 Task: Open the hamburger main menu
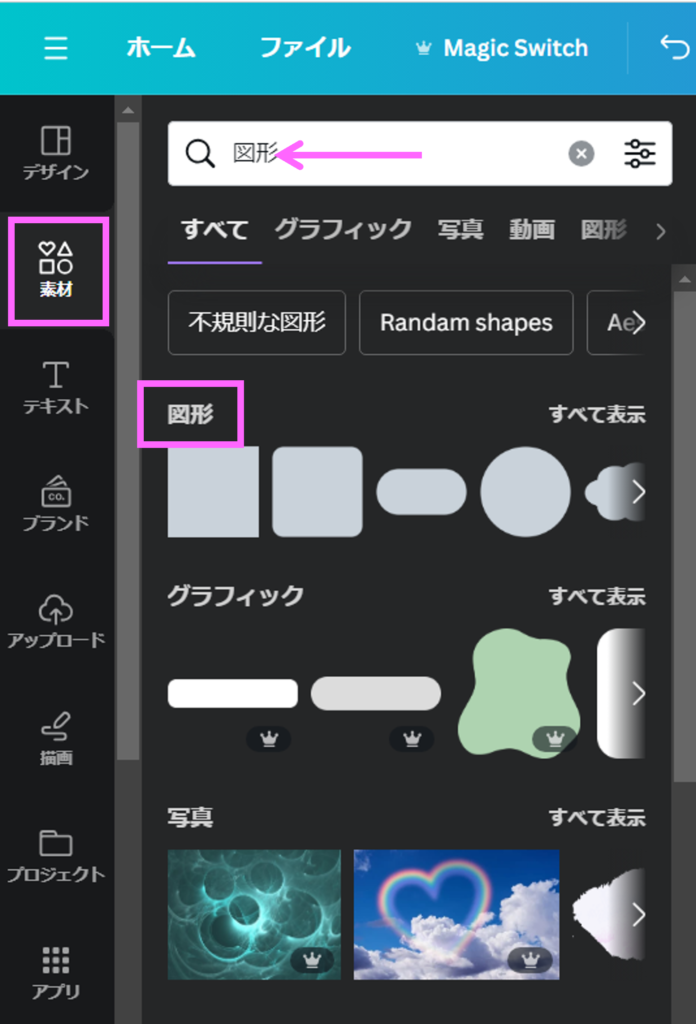tap(56, 48)
